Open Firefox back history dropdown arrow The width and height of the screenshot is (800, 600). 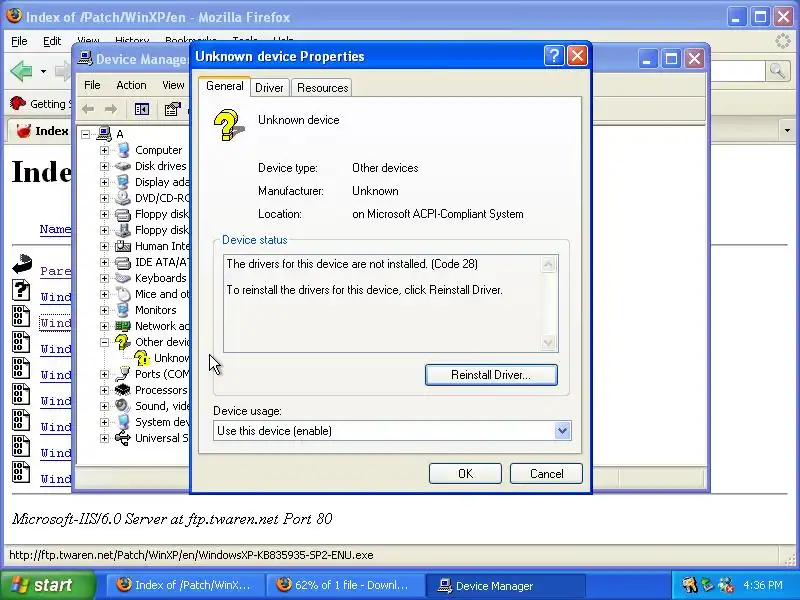pyautogui.click(x=43, y=71)
